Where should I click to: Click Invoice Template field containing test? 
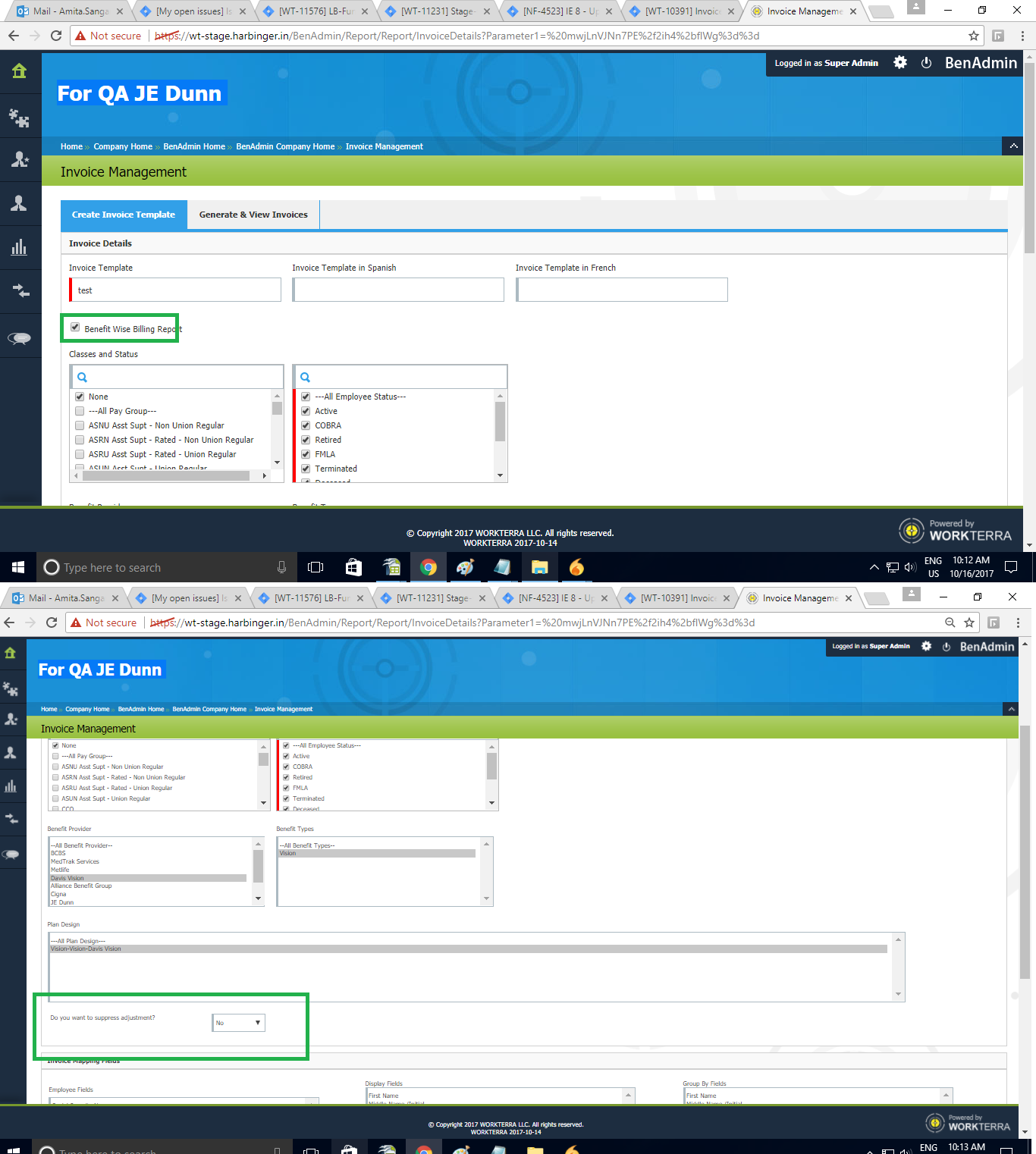click(x=175, y=290)
